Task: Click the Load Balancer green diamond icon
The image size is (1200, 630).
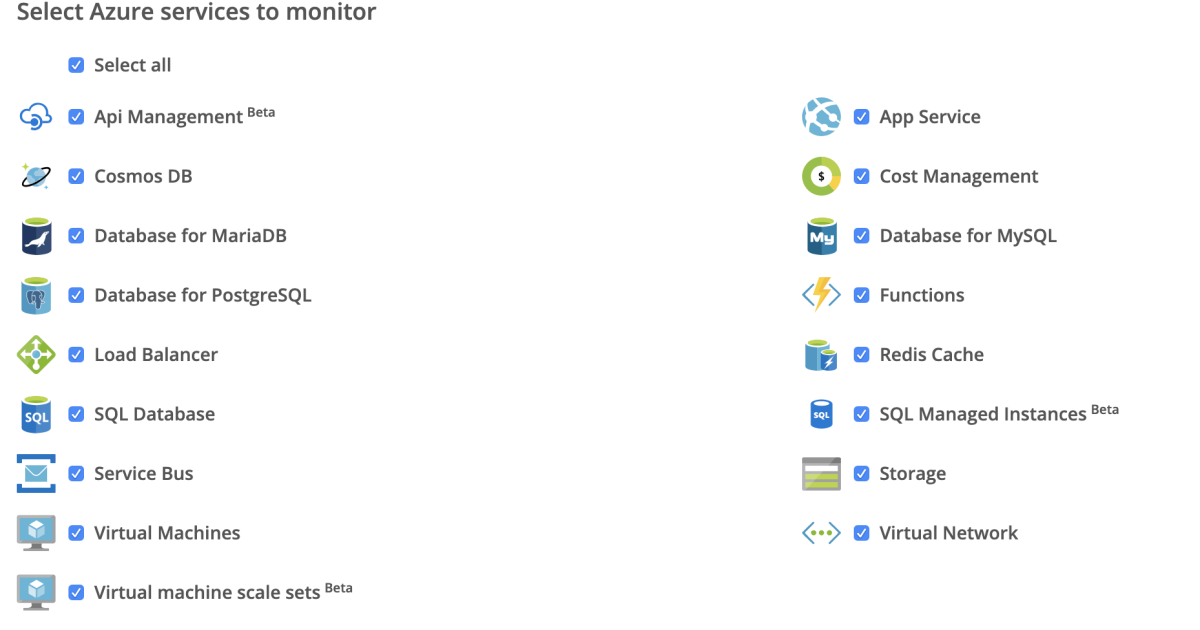Action: coord(36,355)
